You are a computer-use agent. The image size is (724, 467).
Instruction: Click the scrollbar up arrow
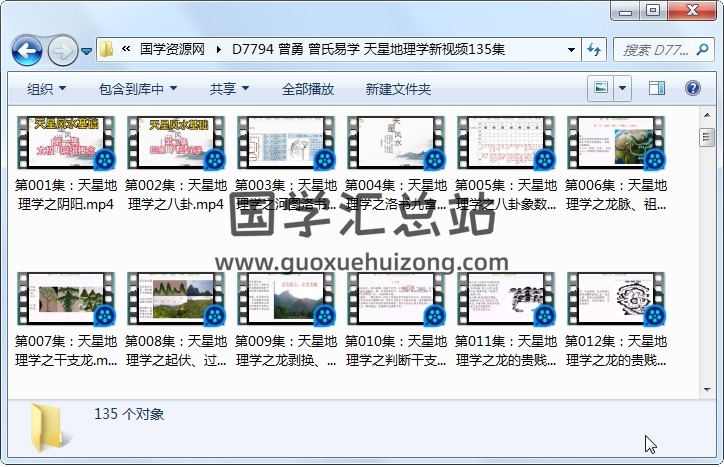pos(707,114)
